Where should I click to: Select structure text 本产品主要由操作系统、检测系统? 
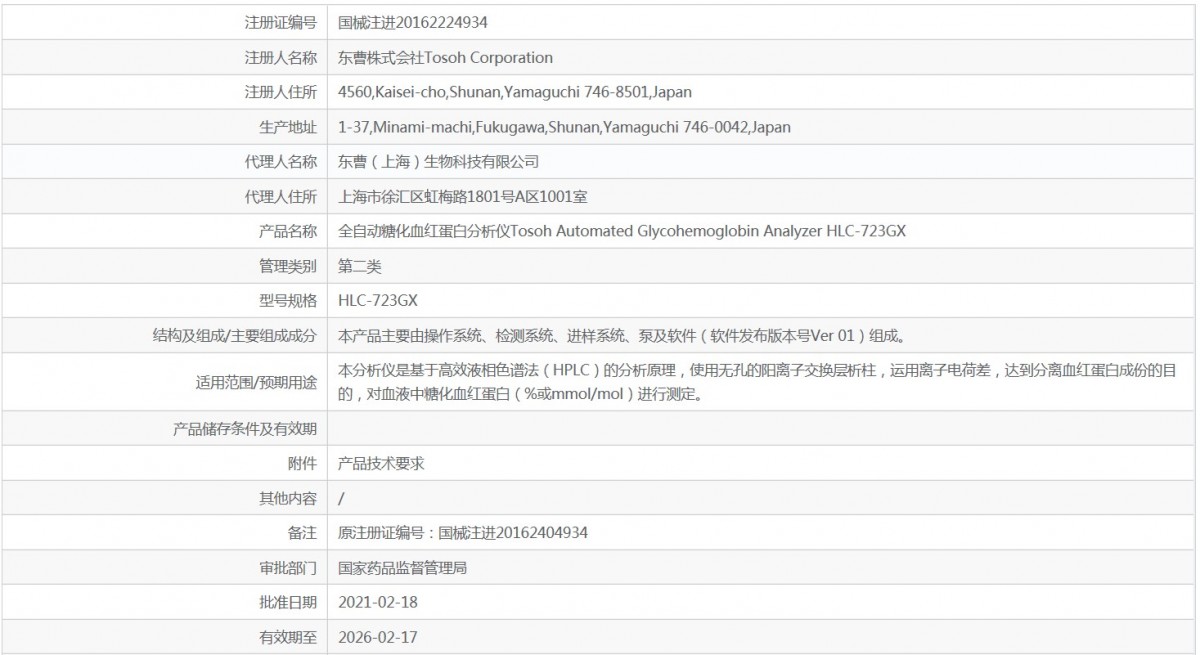point(446,336)
